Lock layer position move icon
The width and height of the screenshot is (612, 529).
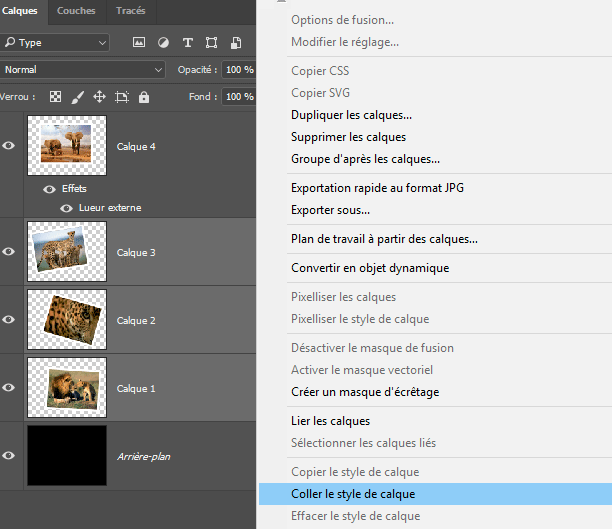[100, 97]
